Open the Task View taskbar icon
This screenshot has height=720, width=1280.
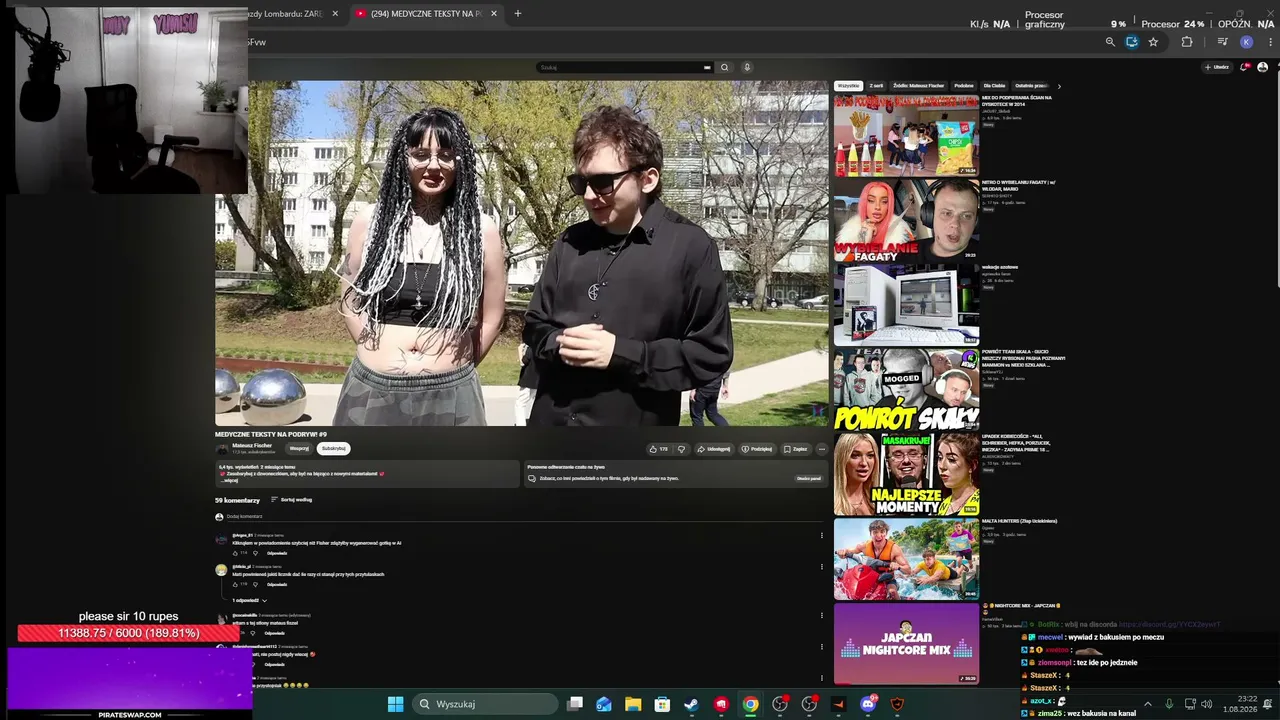pos(575,704)
